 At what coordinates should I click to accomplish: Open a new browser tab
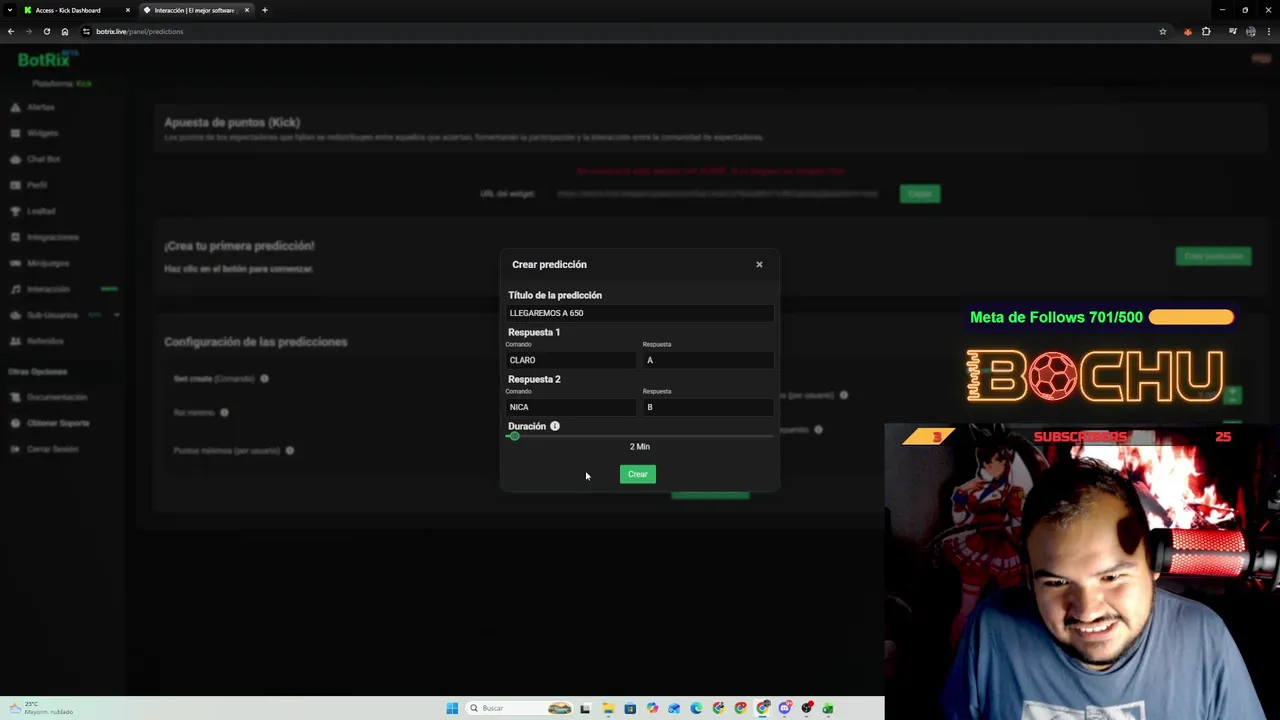[x=265, y=10]
